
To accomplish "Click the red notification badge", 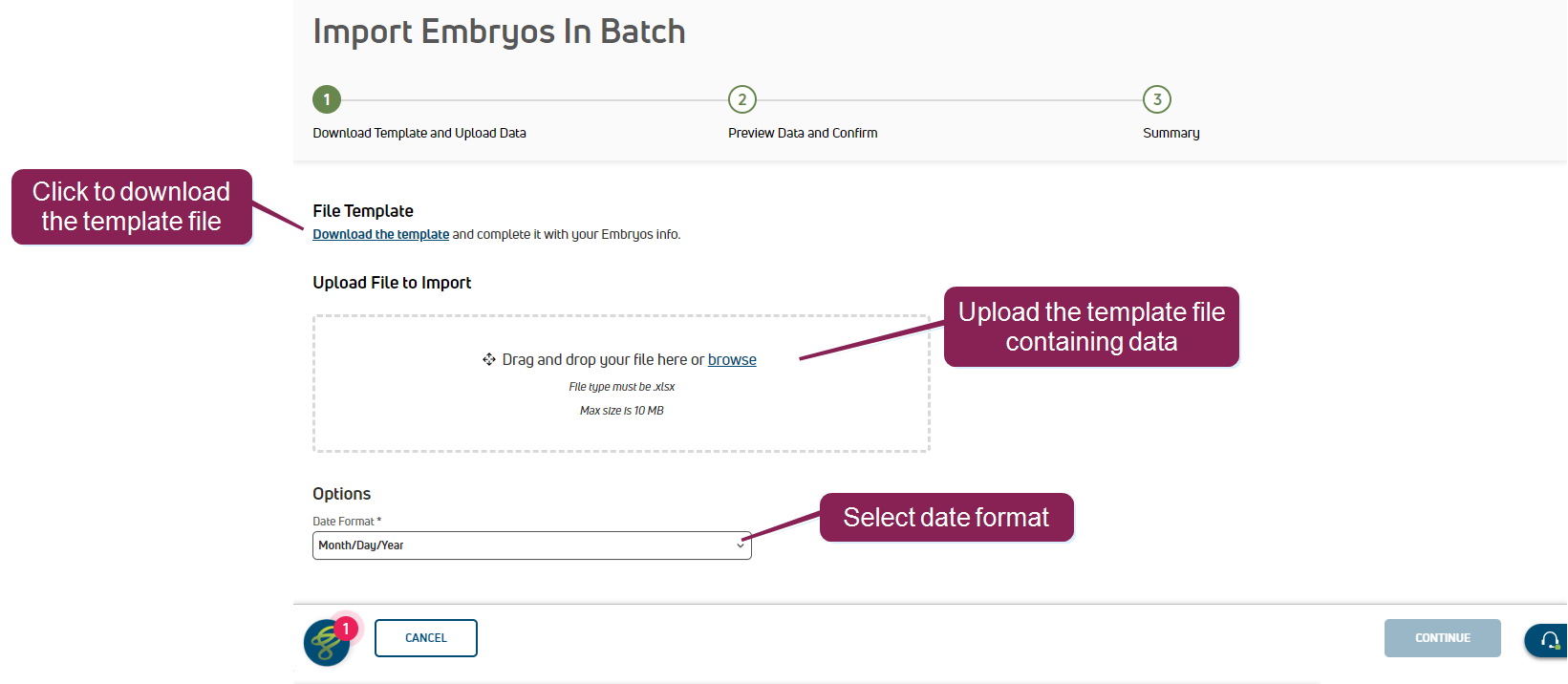I will (346, 628).
